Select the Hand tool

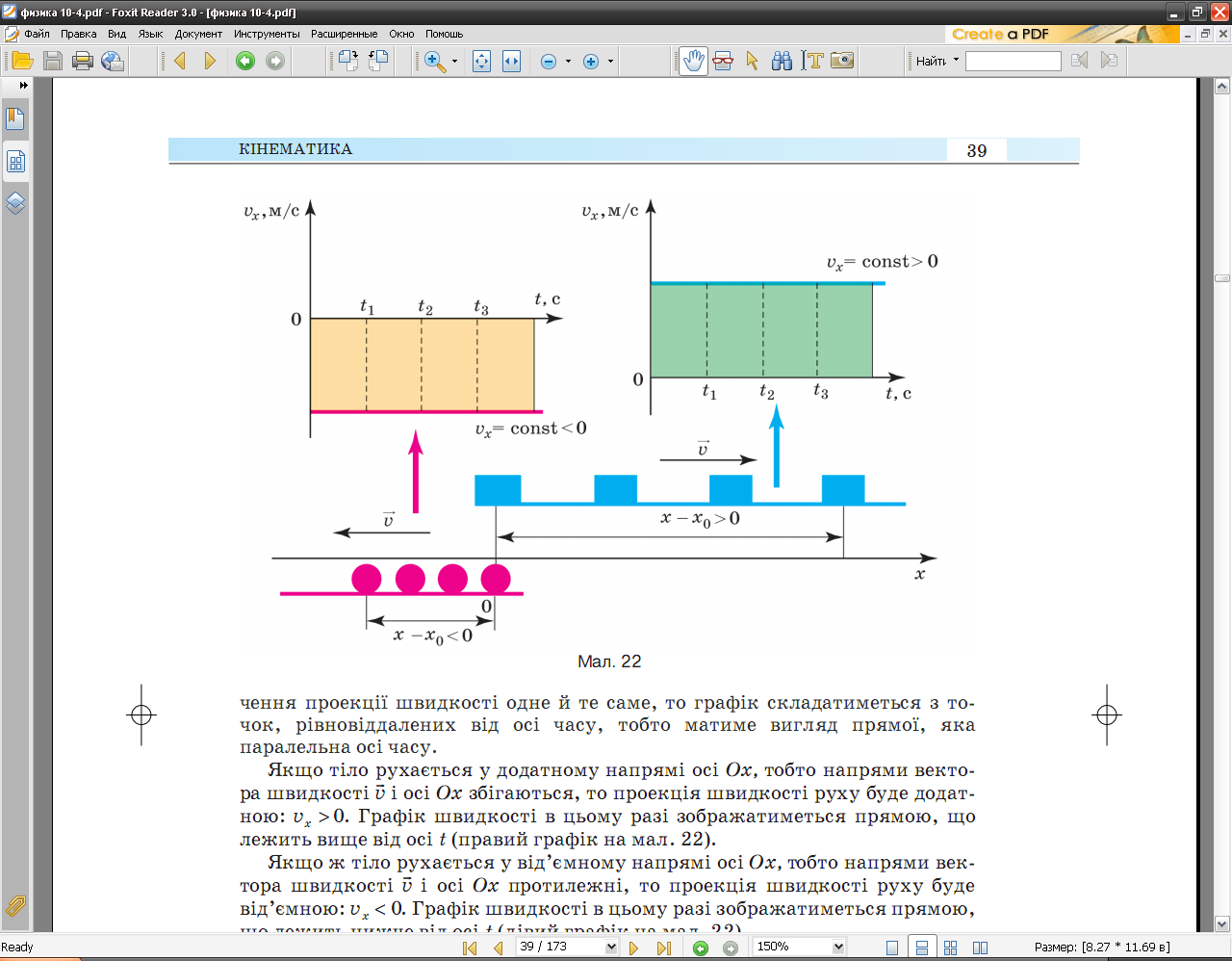(x=693, y=61)
